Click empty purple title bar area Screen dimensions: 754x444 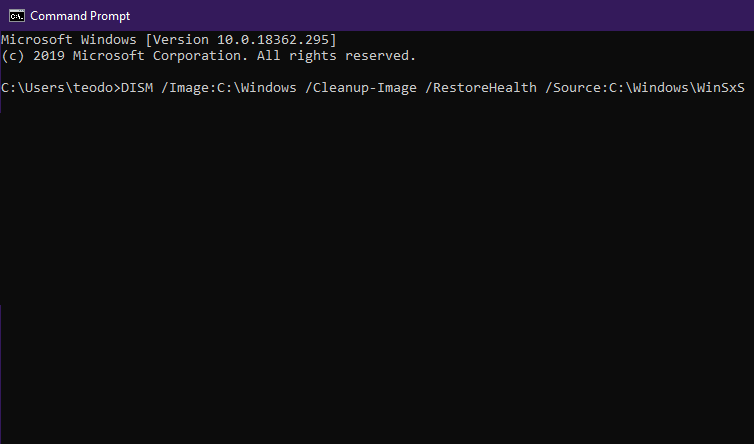[x=433, y=15]
